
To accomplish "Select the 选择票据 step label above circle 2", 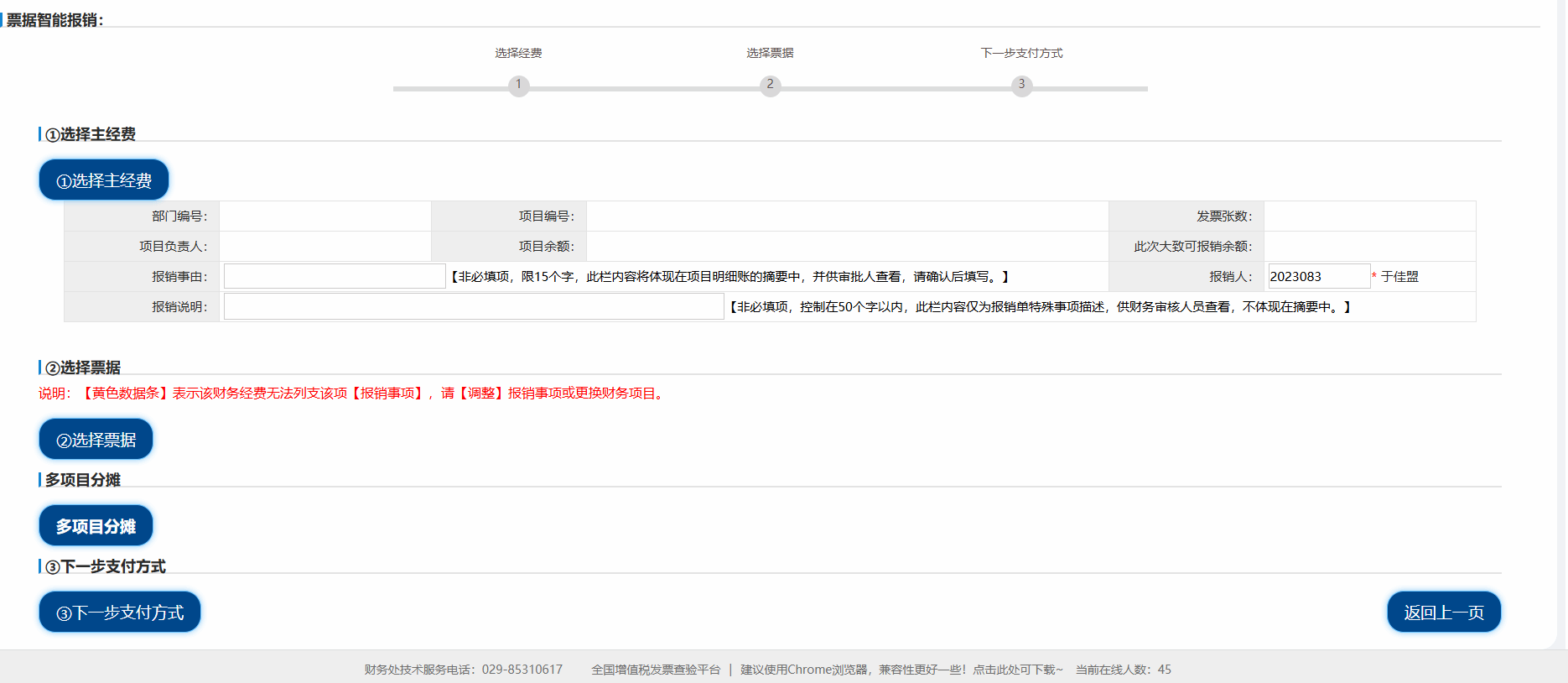I will 770,53.
